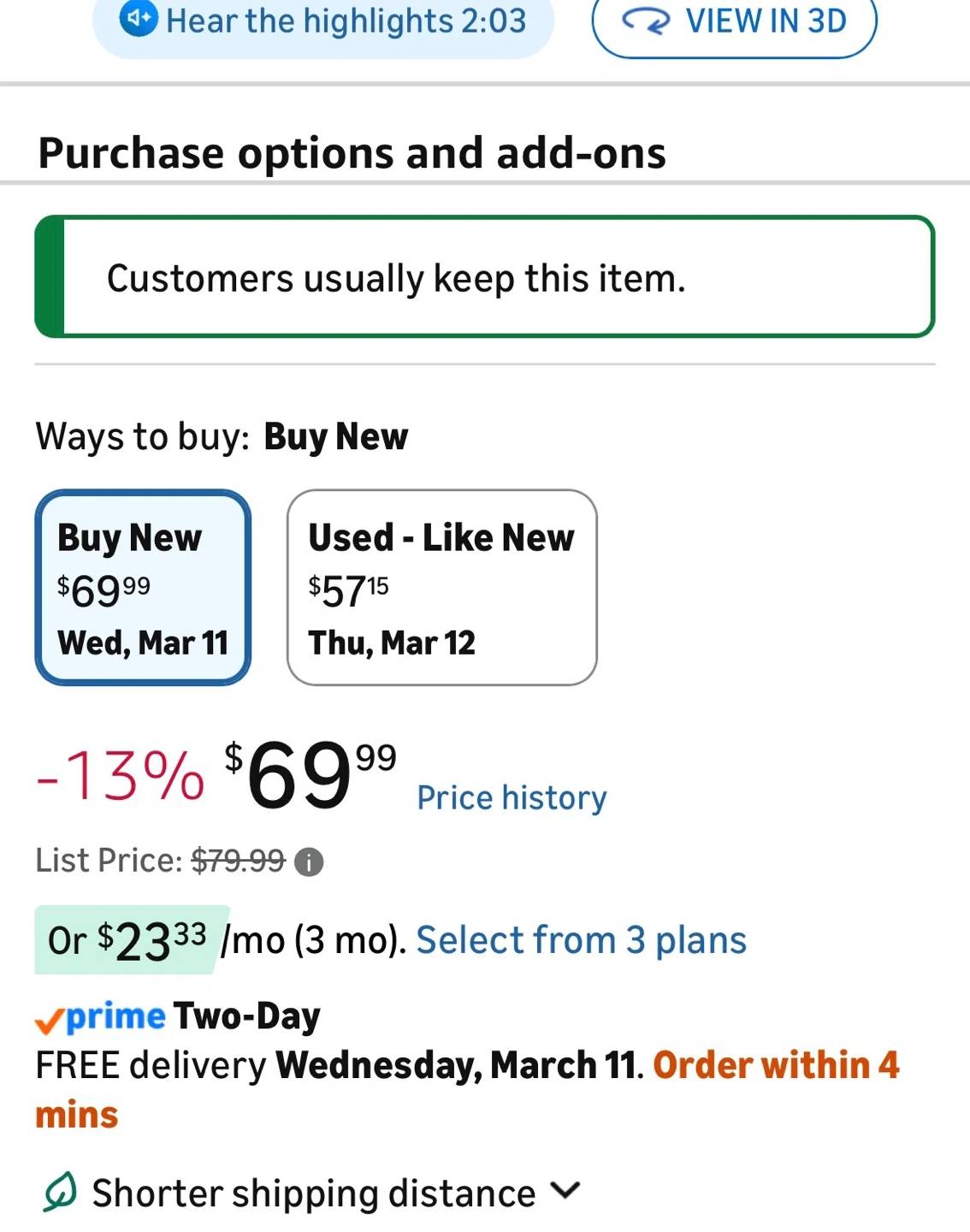Screen dimensions: 970x1232
Task: Click the Customers usually keep this item banner
Action: click(x=484, y=277)
